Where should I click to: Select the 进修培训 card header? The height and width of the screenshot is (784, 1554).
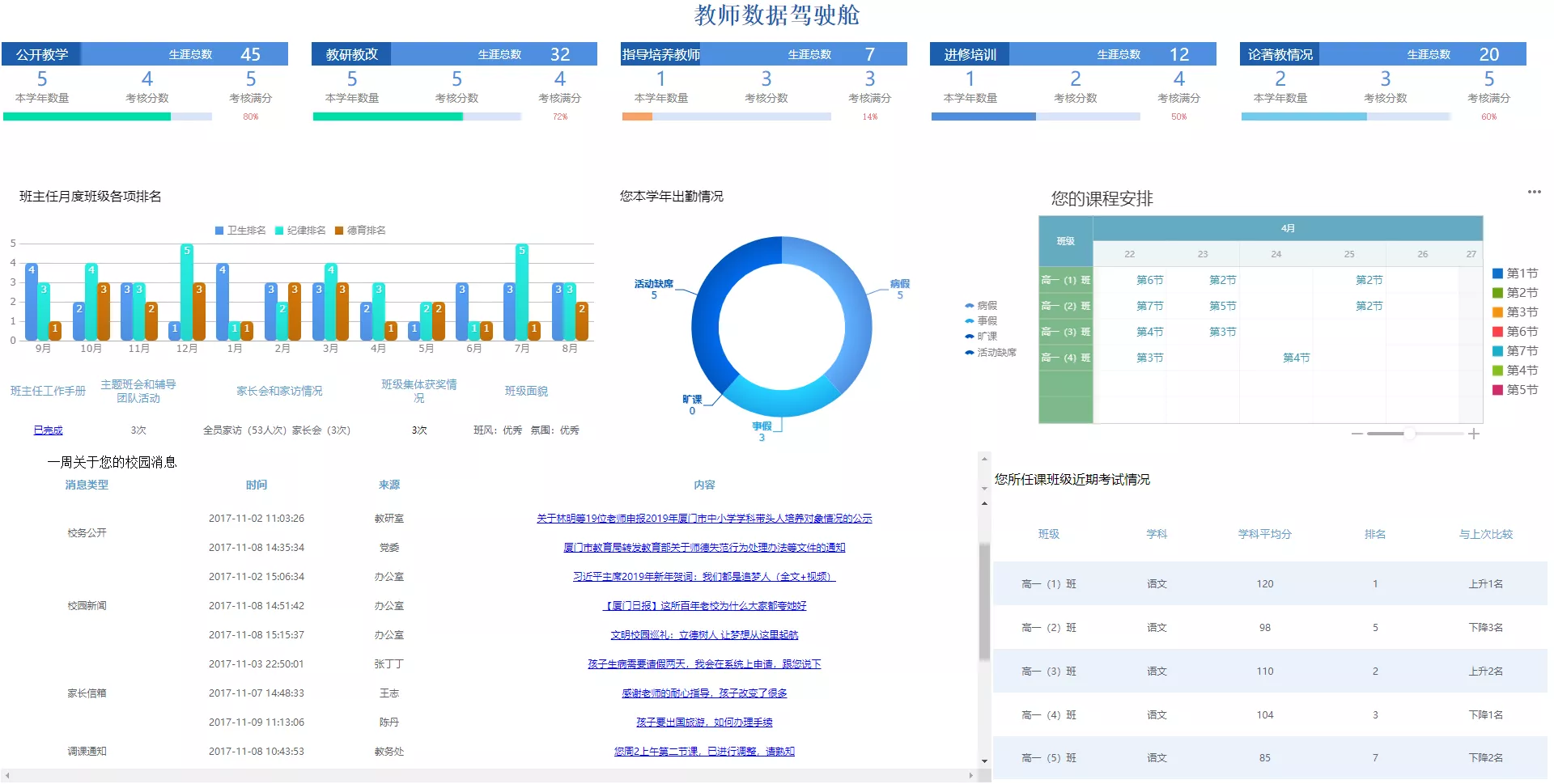coord(1073,54)
